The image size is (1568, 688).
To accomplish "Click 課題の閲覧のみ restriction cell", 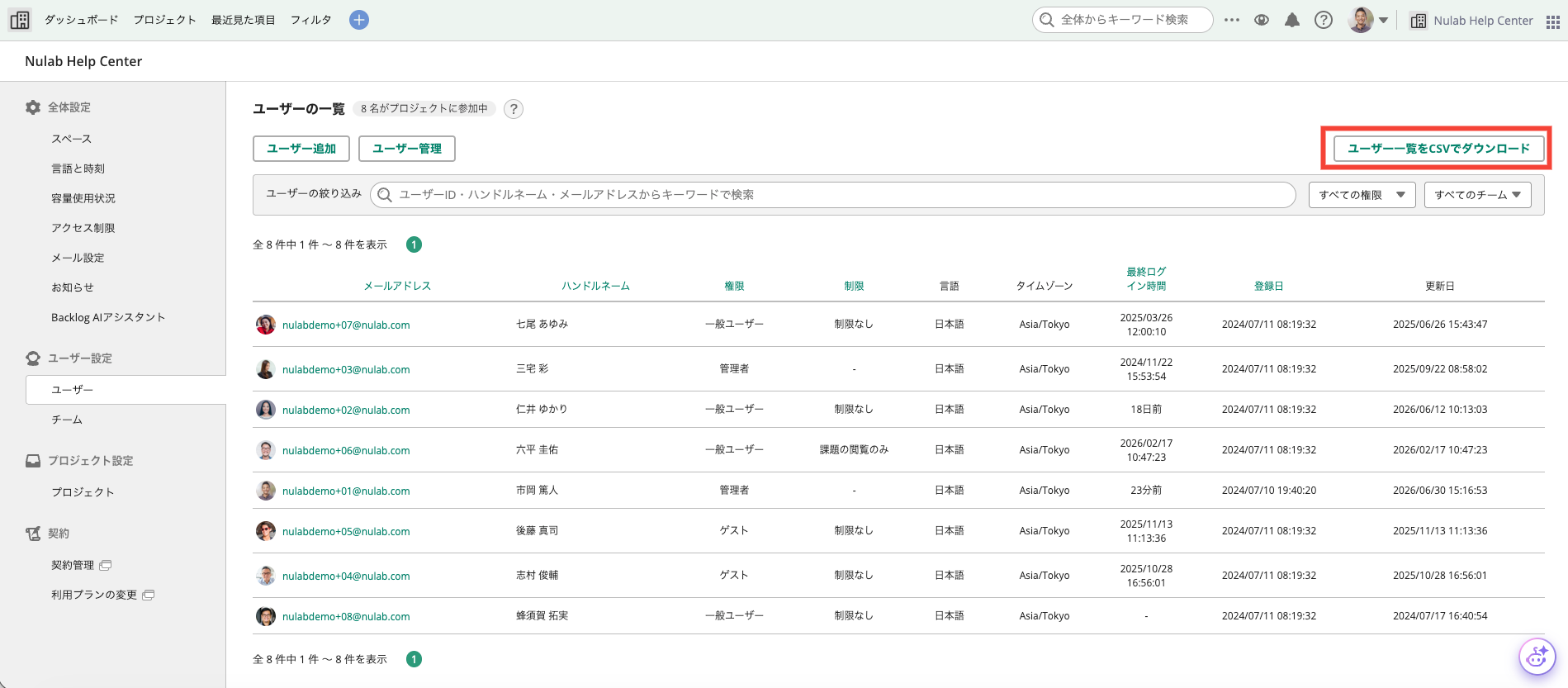I will [x=854, y=449].
